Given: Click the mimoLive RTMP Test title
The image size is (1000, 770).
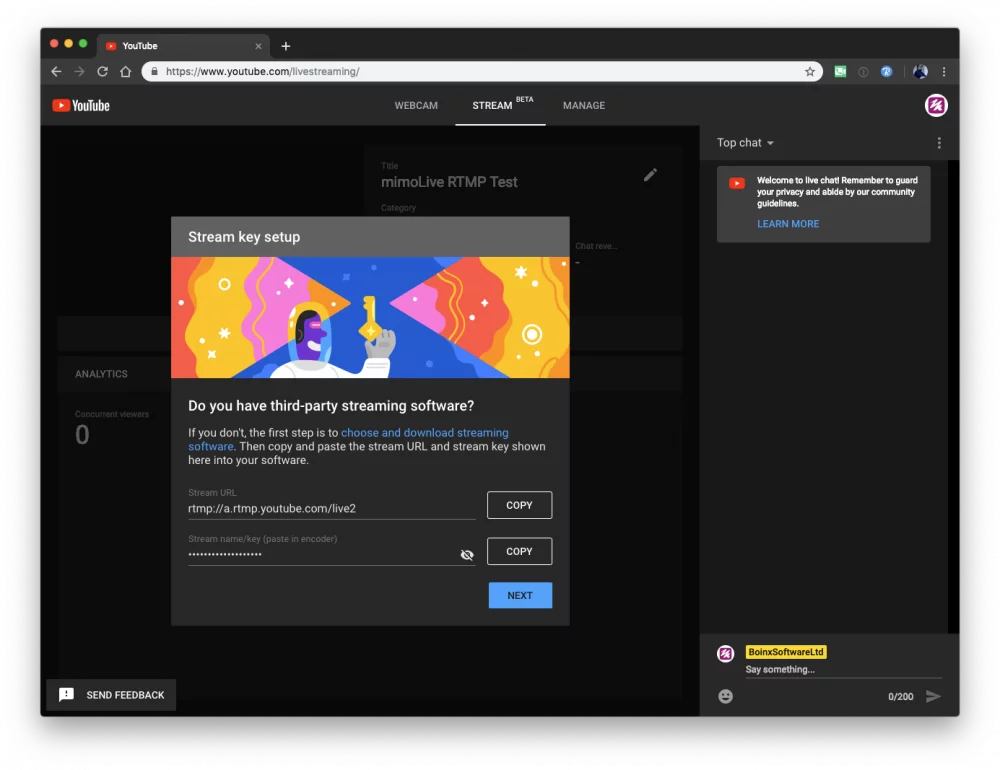Looking at the screenshot, I should [x=449, y=182].
